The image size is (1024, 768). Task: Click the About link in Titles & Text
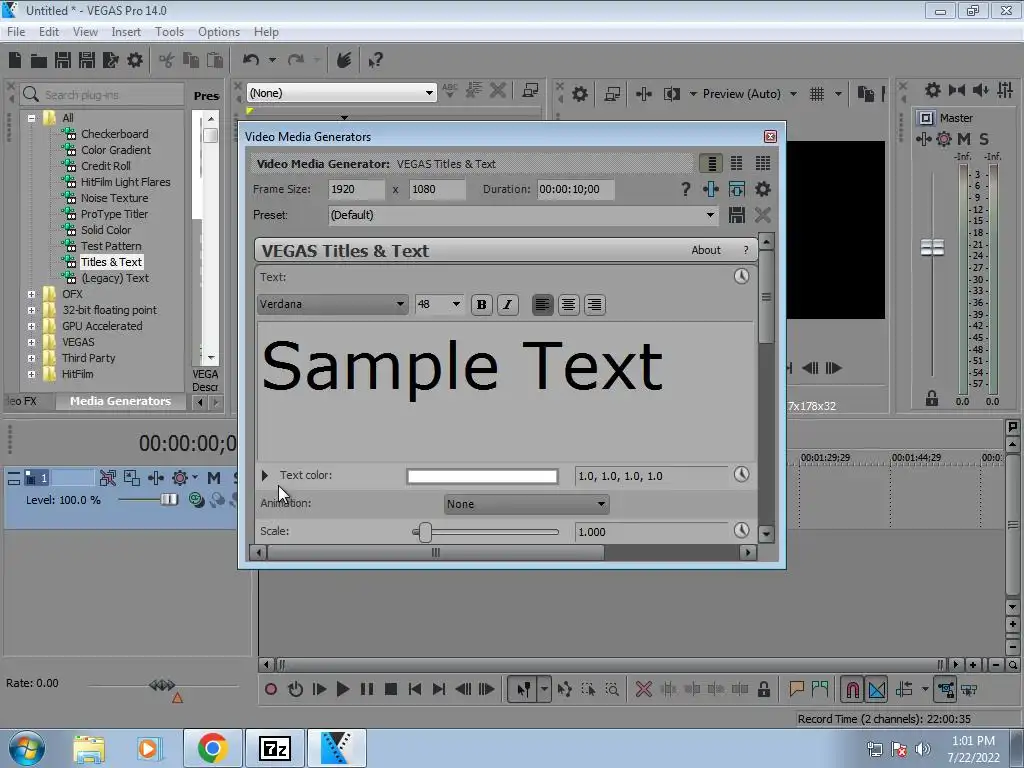tap(706, 250)
